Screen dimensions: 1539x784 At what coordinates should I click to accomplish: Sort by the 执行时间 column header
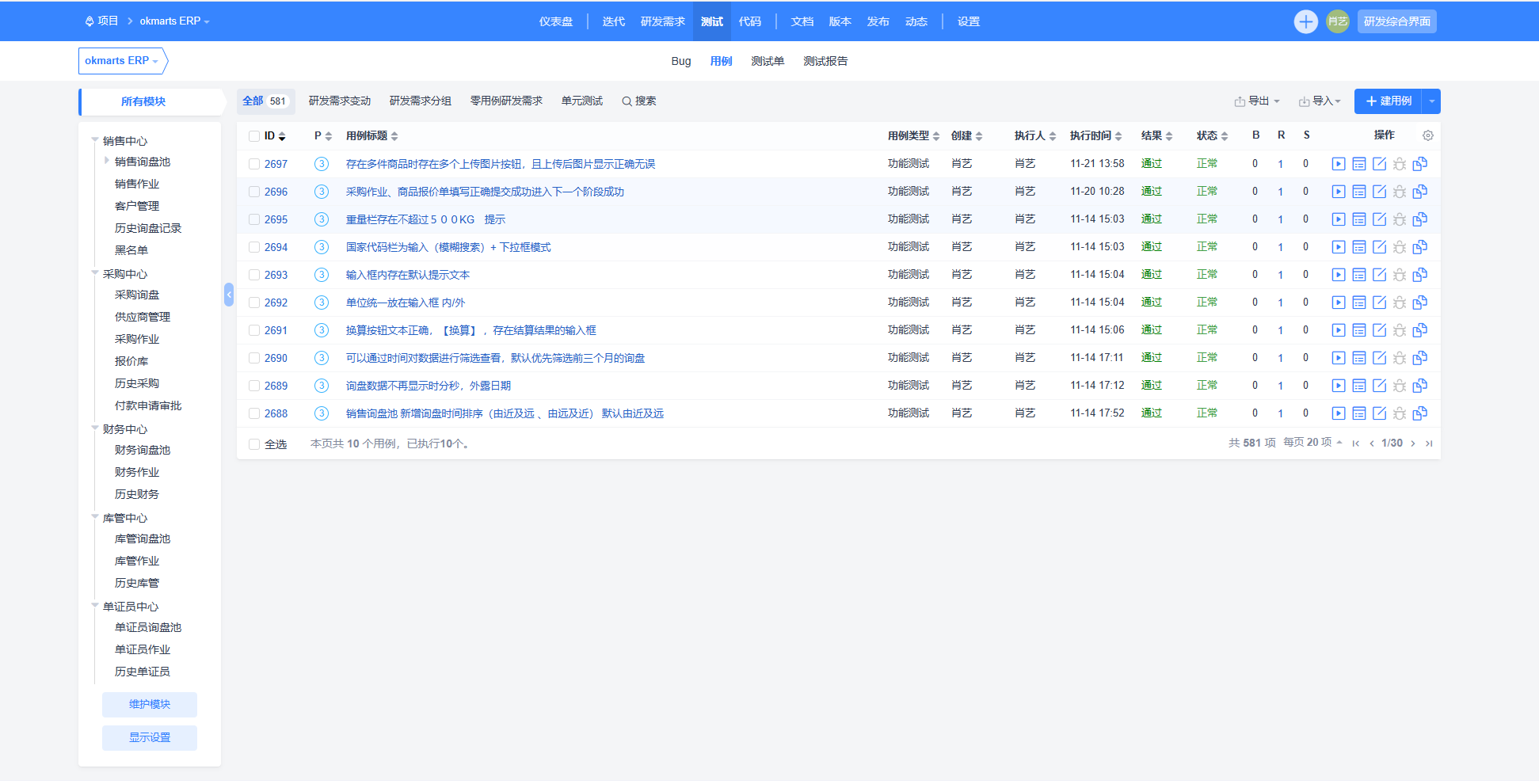pyautogui.click(x=1095, y=136)
